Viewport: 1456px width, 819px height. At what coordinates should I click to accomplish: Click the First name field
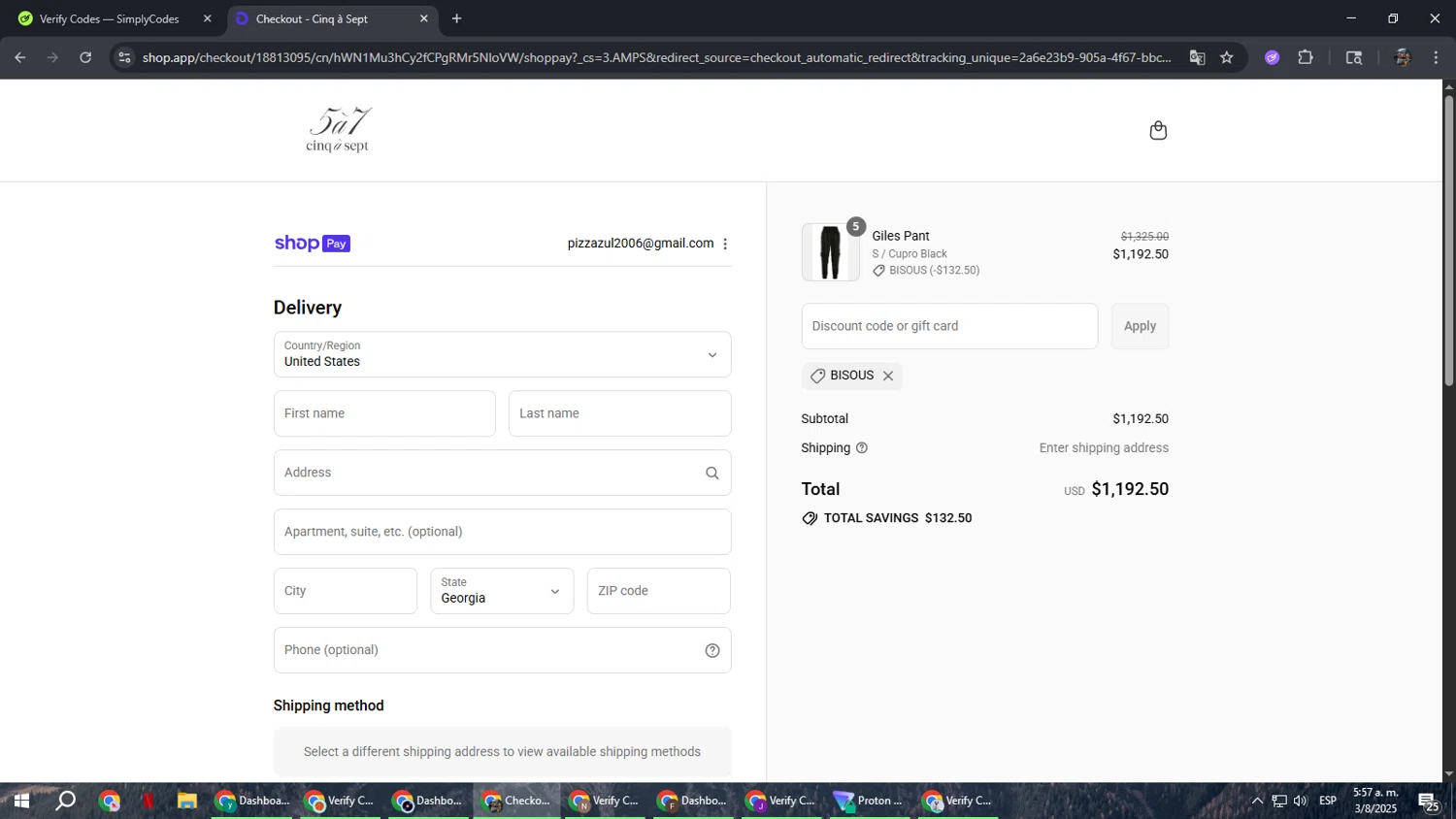[384, 413]
